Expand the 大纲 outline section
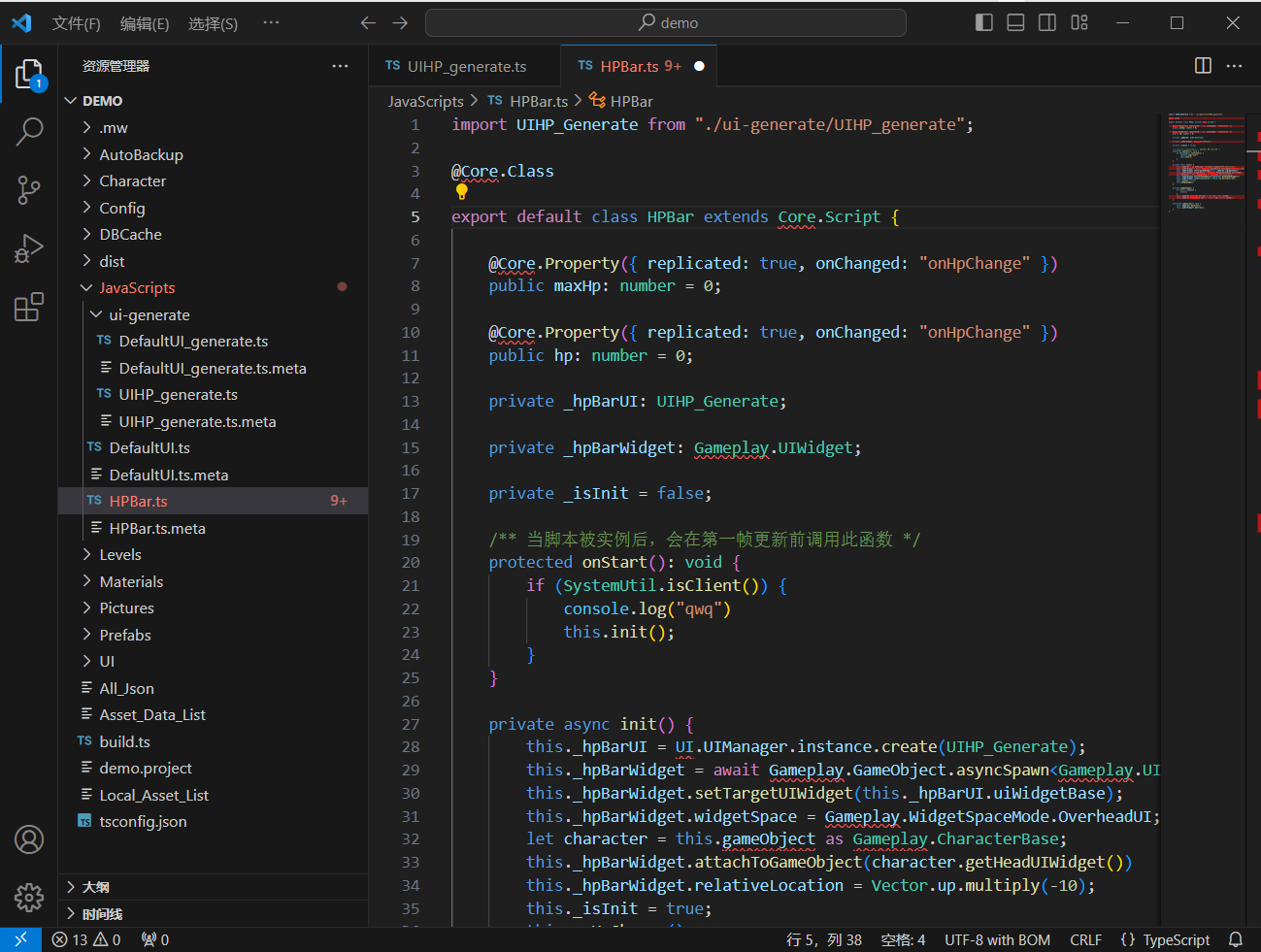This screenshot has width=1261, height=952. pyautogui.click(x=214, y=887)
